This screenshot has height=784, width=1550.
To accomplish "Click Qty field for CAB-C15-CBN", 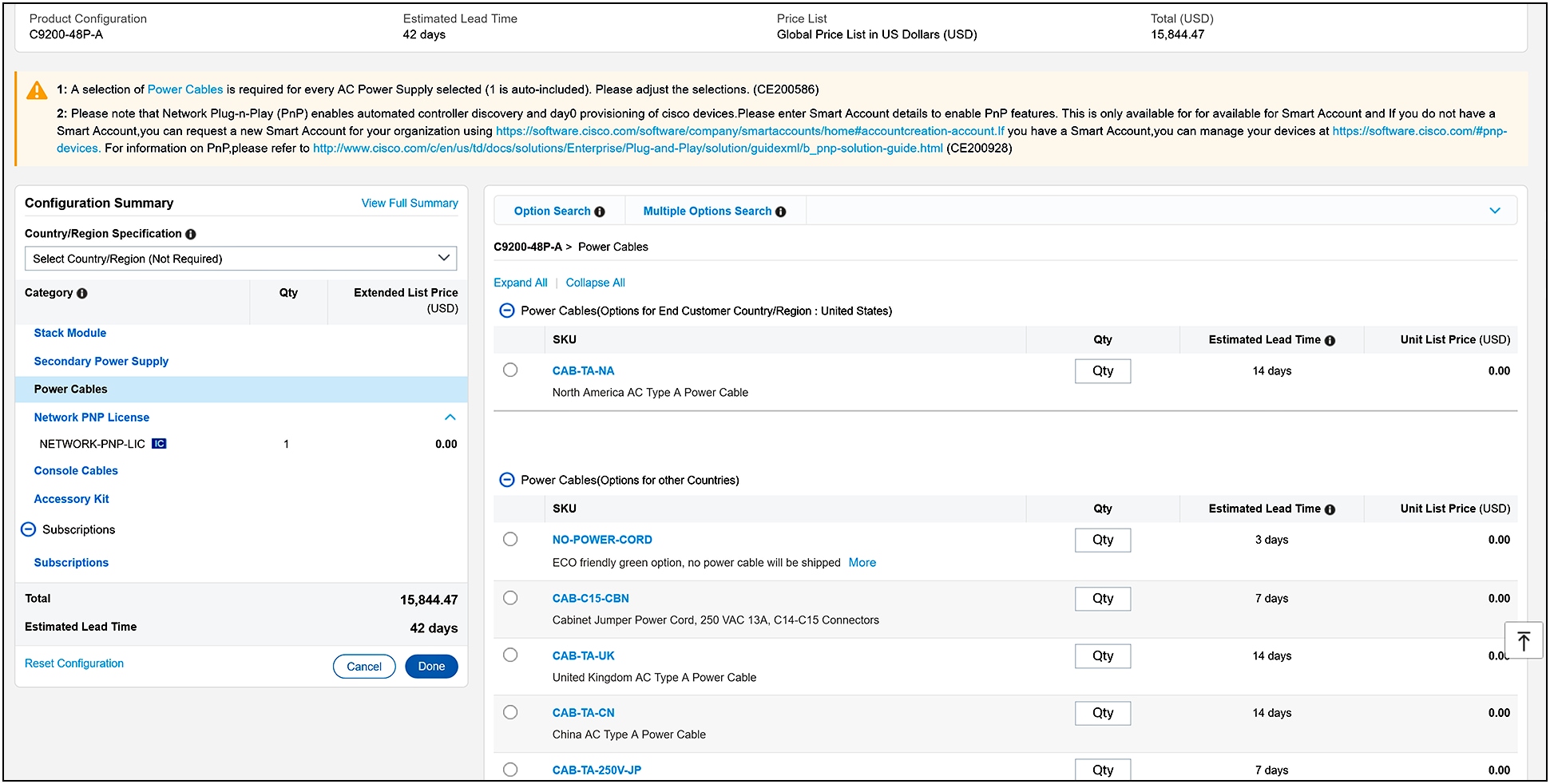I will [1103, 599].
